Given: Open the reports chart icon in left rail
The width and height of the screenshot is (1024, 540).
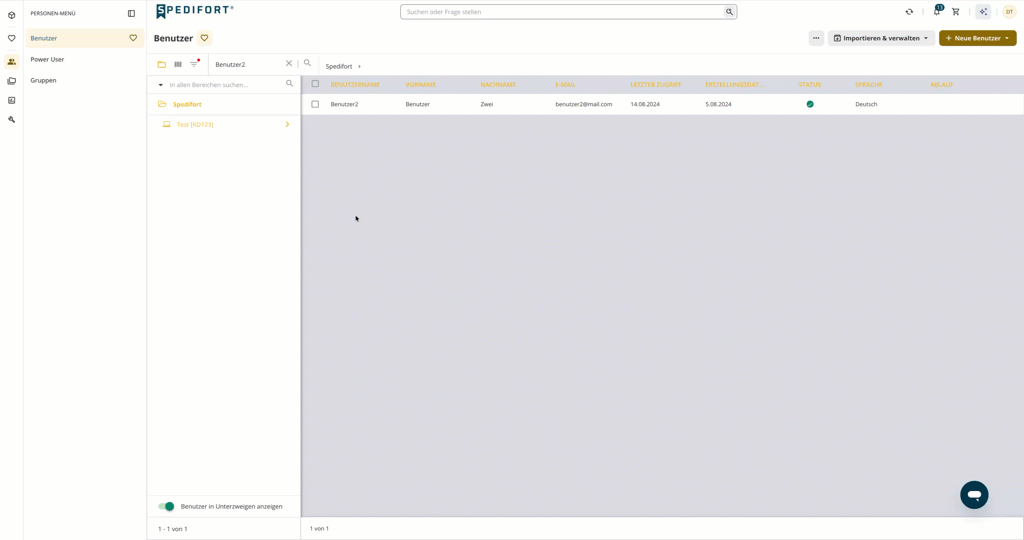Looking at the screenshot, I should pos(11,100).
